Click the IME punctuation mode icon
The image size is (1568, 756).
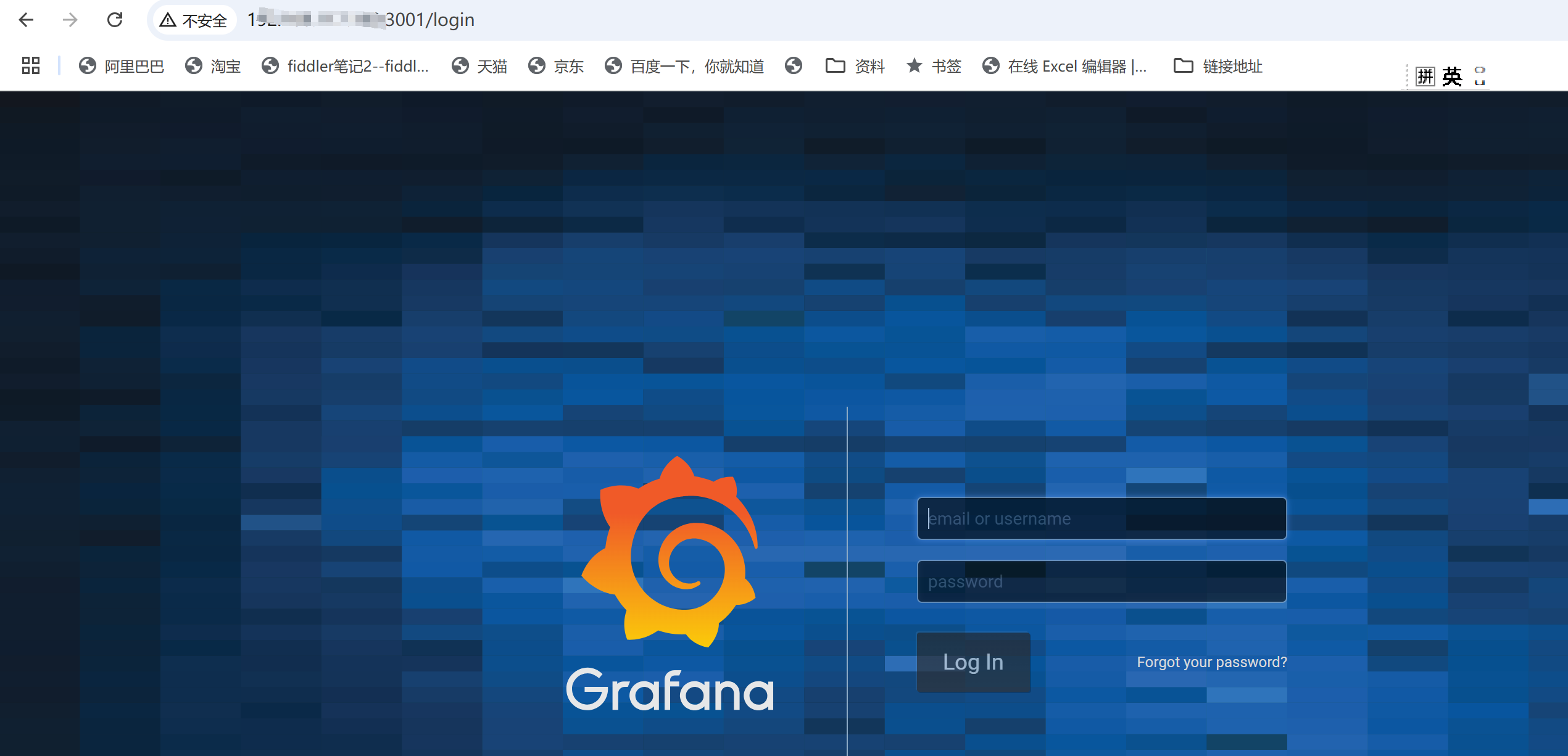pyautogui.click(x=1480, y=77)
